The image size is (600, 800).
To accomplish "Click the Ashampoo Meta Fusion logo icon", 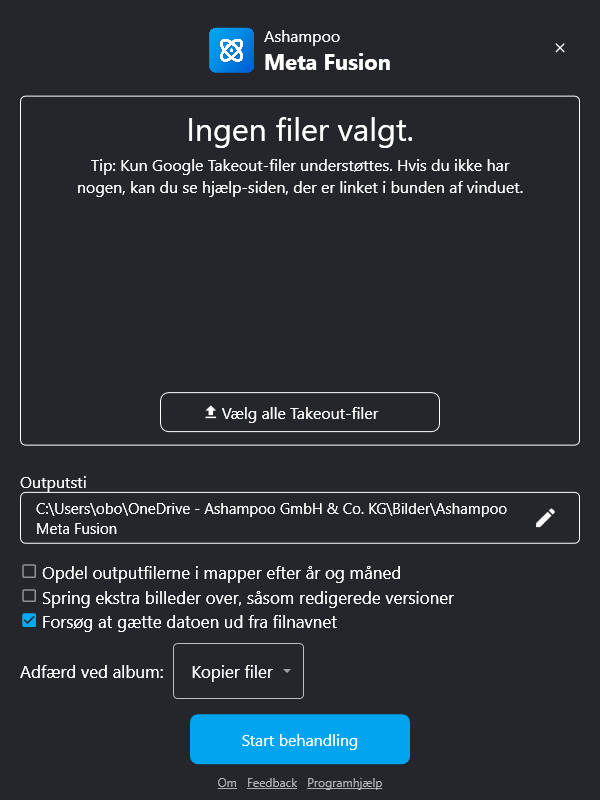I will (x=231, y=50).
